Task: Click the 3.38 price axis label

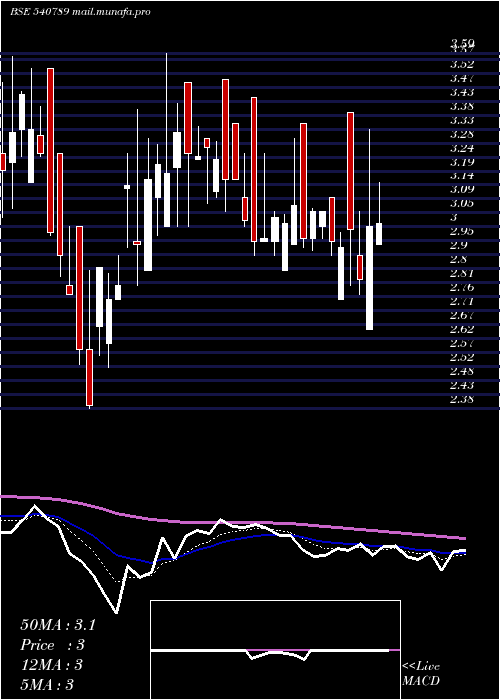Action: point(462,106)
